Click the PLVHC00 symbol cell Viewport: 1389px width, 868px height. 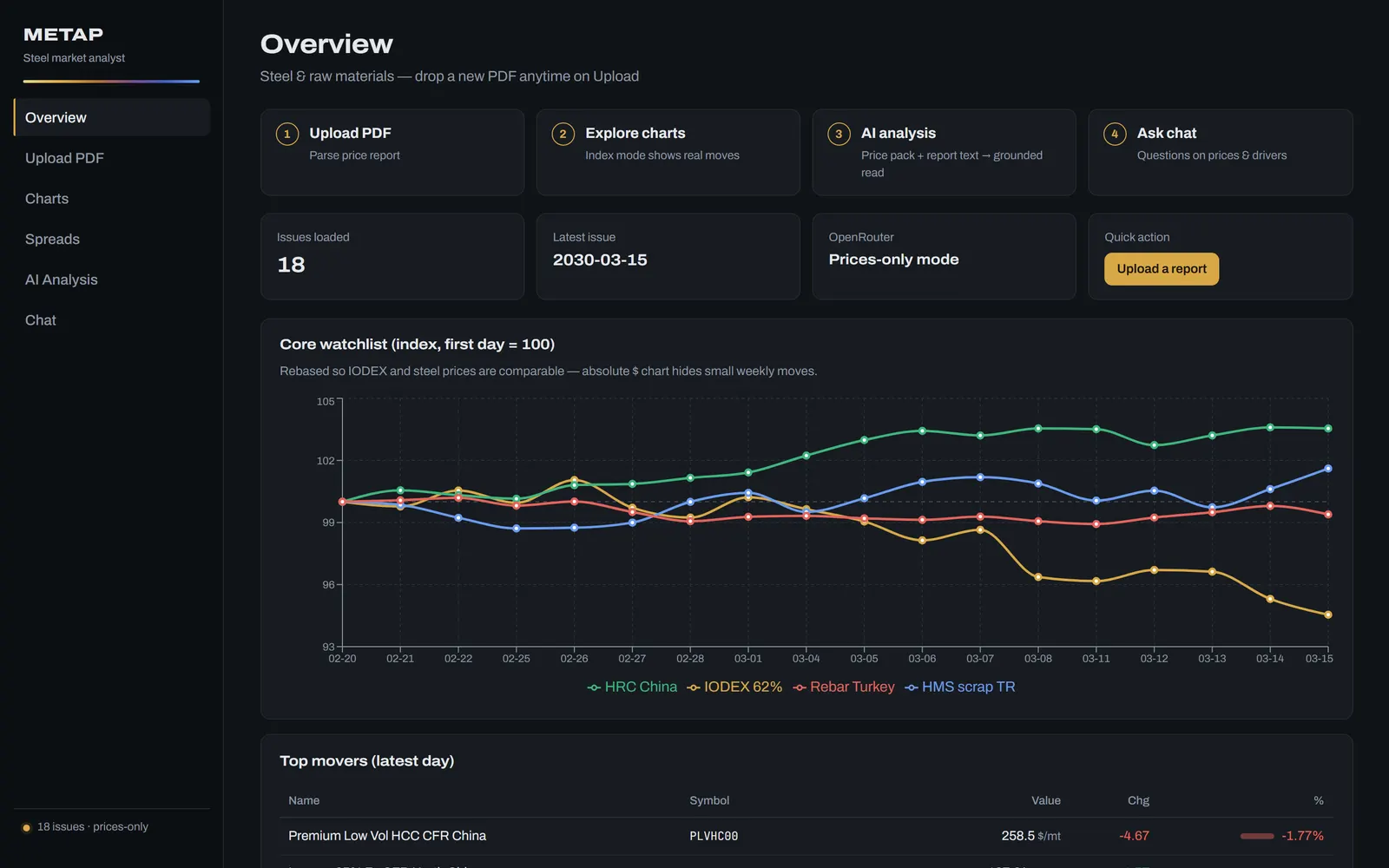coord(714,836)
